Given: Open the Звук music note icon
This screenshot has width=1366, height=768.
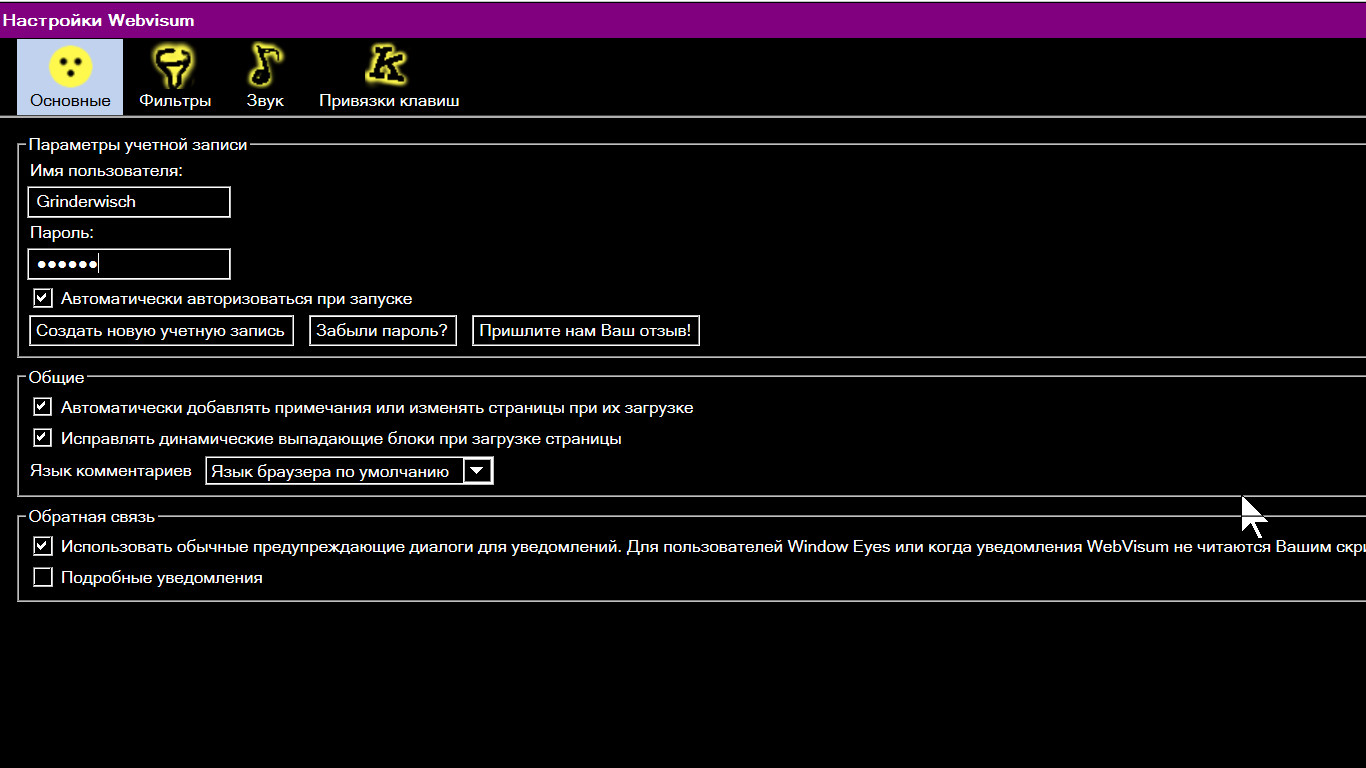Looking at the screenshot, I should tap(265, 66).
